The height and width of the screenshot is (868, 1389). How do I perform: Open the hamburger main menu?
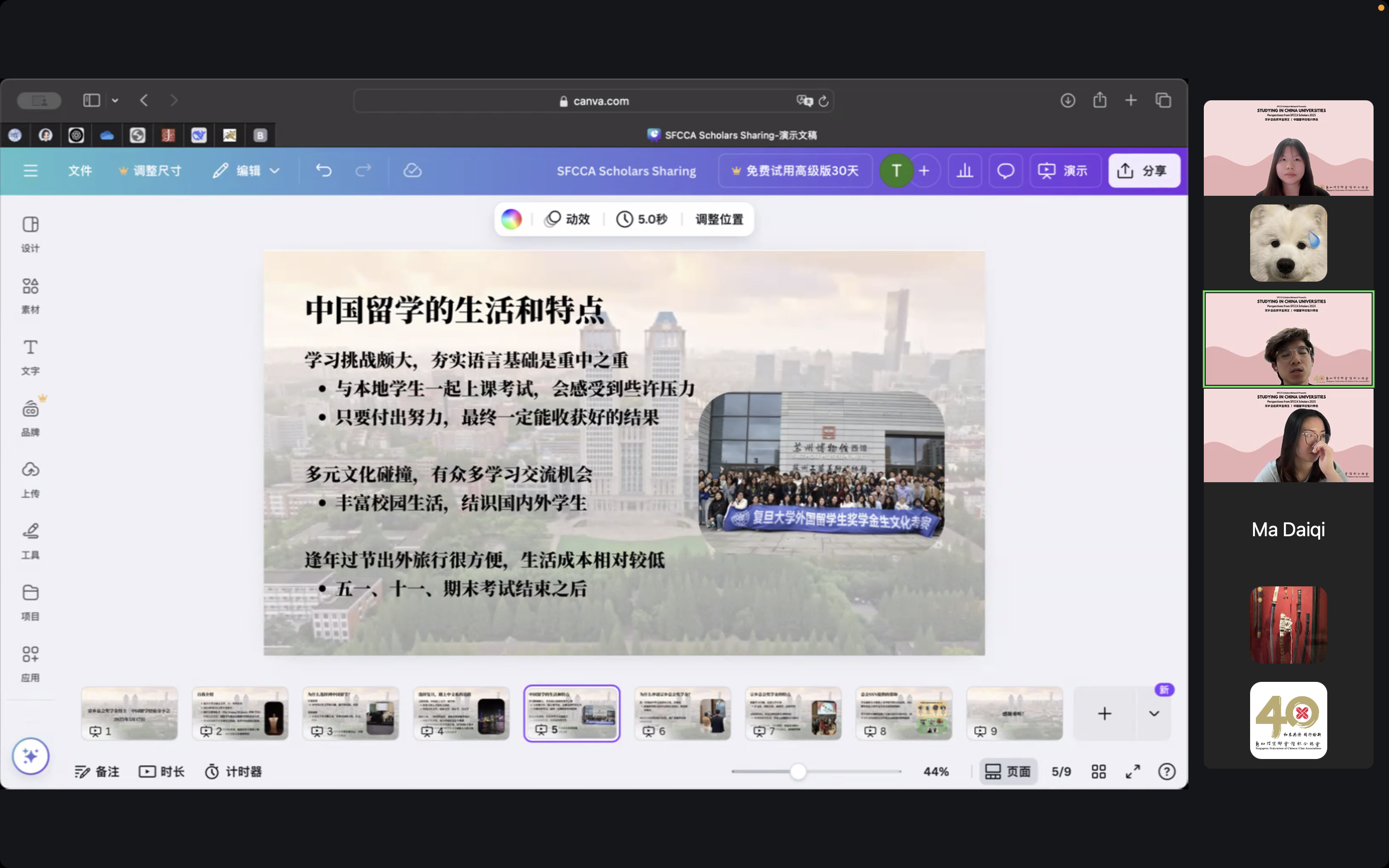click(x=30, y=171)
